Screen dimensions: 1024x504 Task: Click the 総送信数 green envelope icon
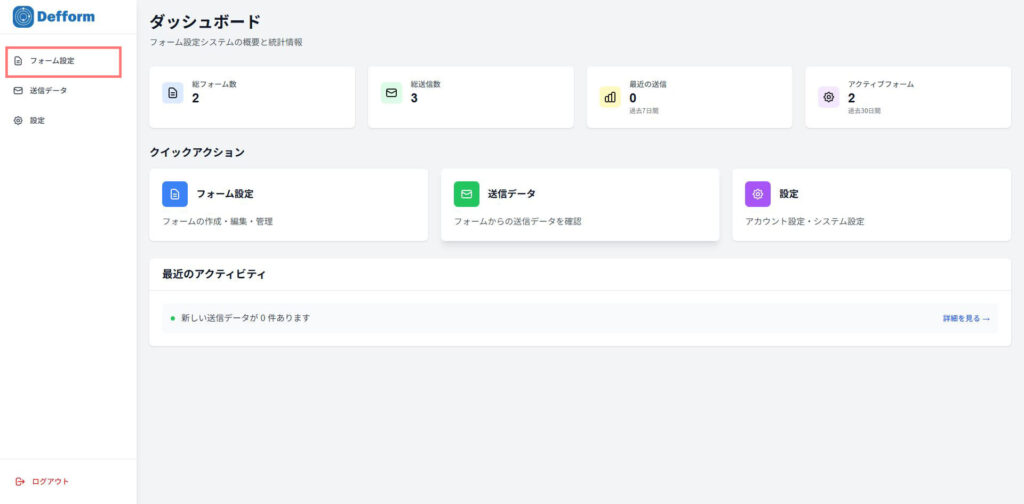coord(391,93)
